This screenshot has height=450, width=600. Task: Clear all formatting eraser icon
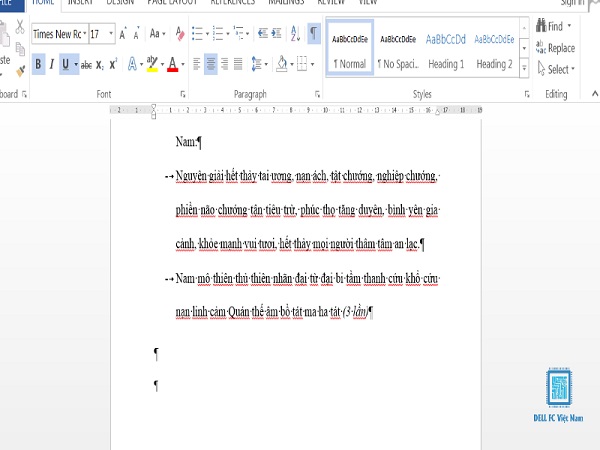pos(180,34)
